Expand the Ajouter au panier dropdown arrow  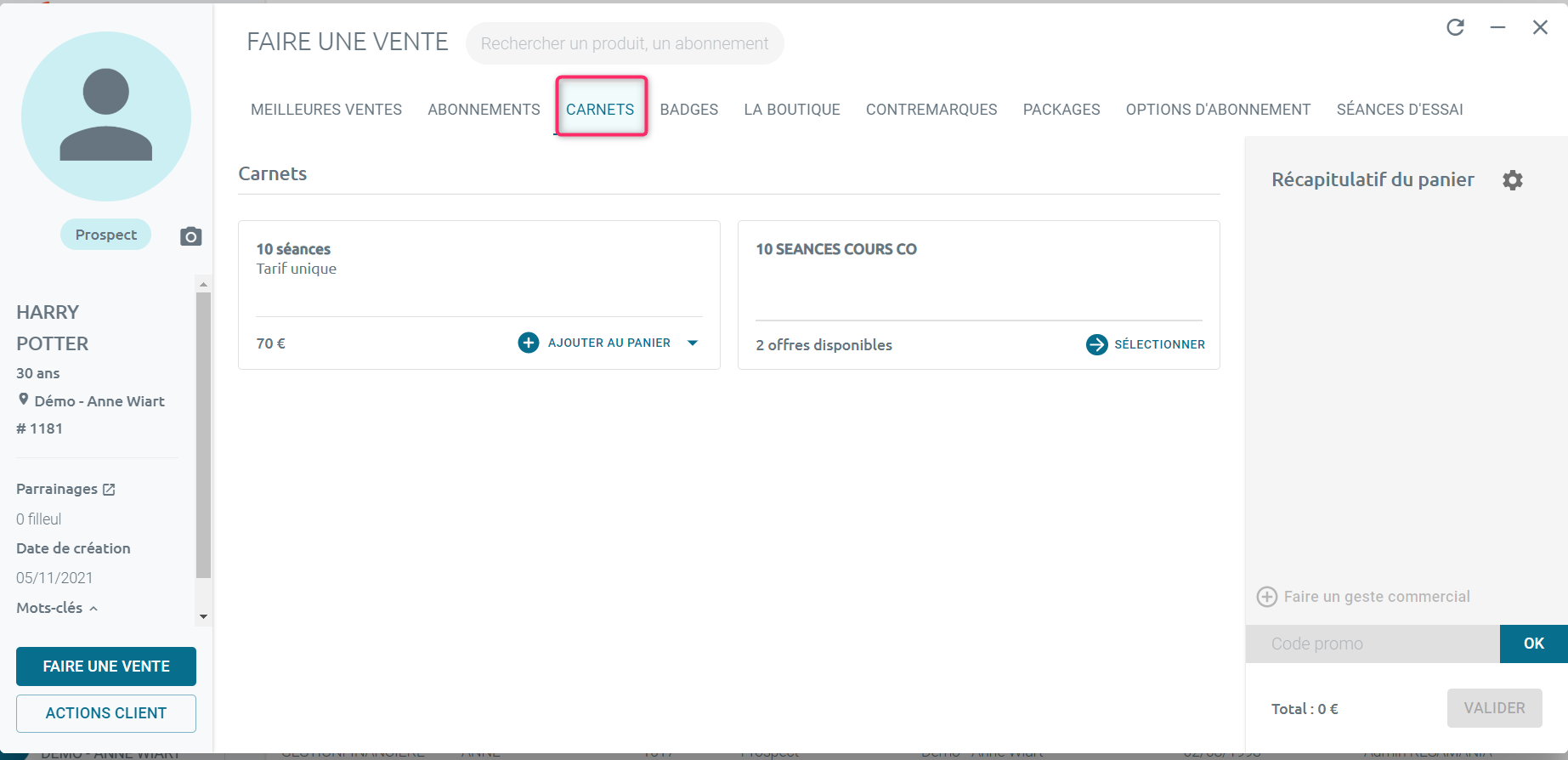pyautogui.click(x=693, y=343)
